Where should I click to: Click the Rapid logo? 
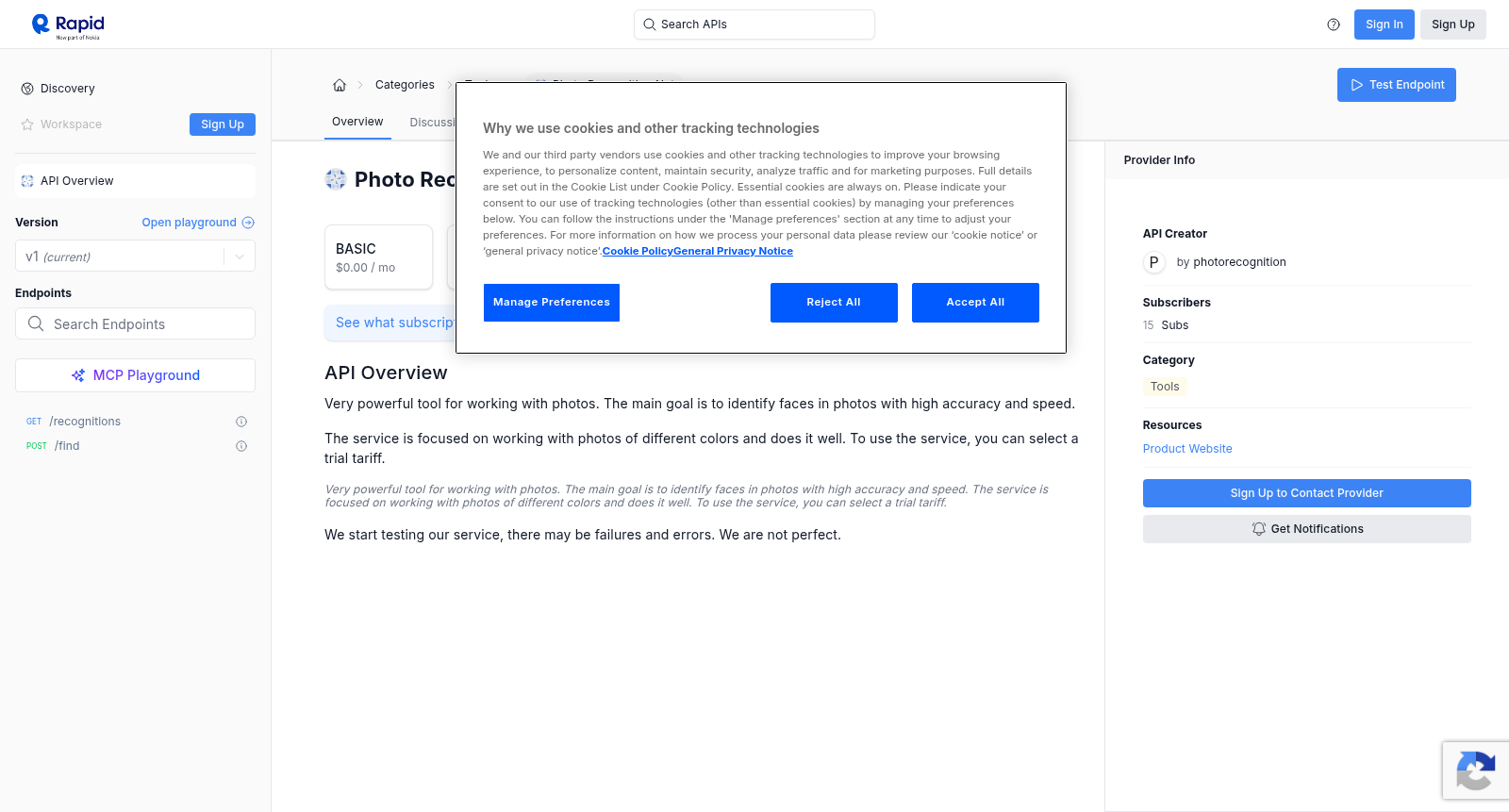coord(68,25)
